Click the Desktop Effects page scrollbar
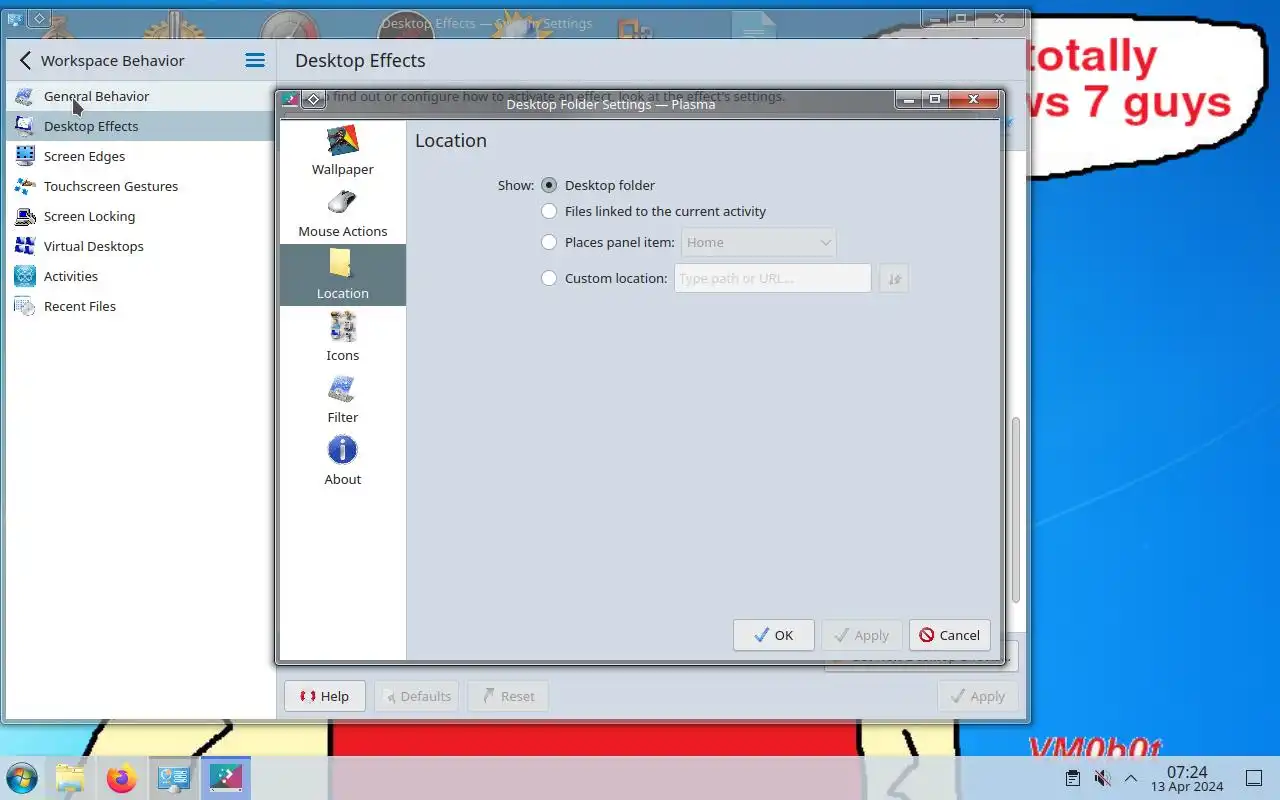This screenshot has width=1280, height=800. pos(1016,510)
